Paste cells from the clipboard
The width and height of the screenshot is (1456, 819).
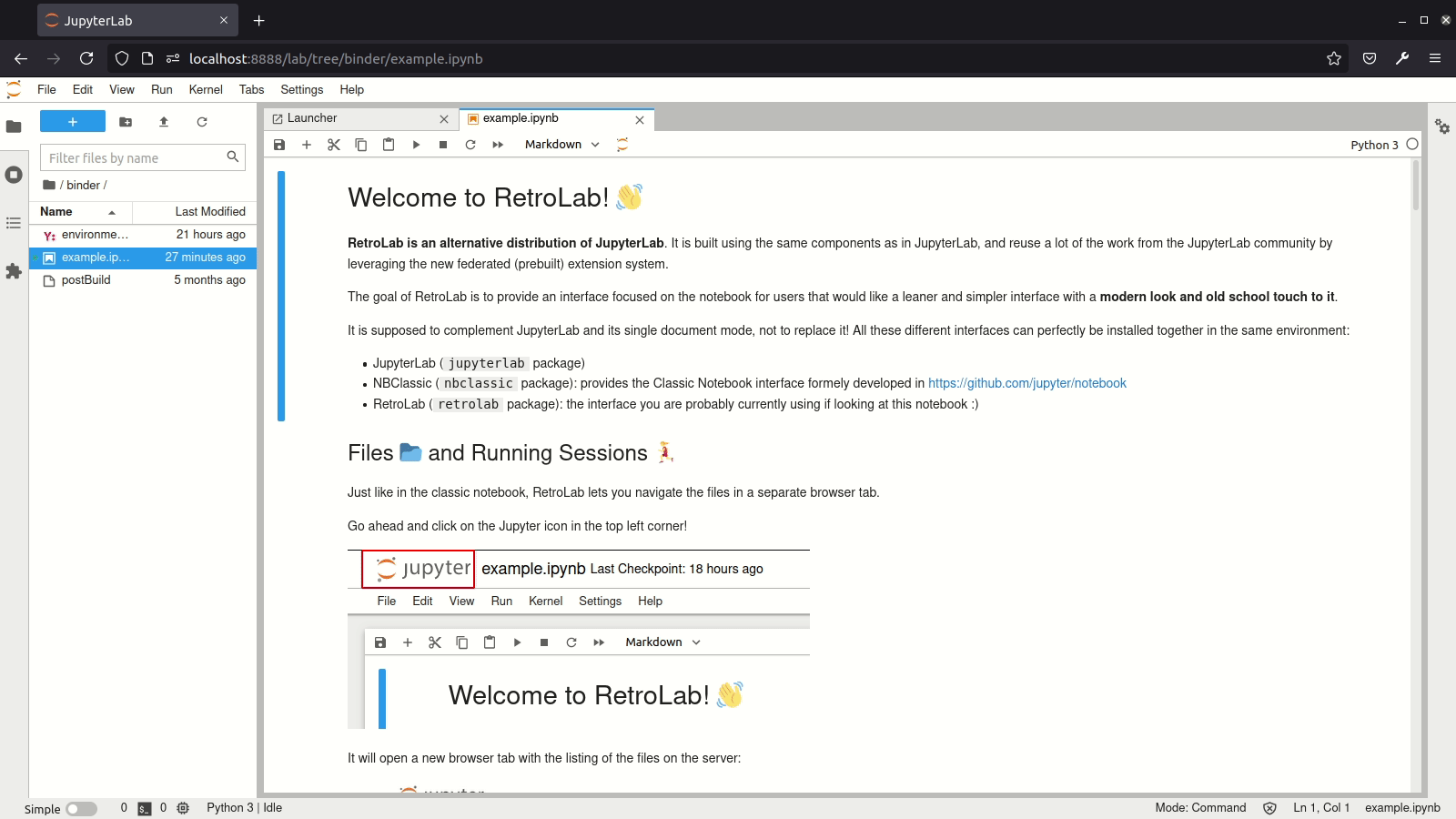(389, 145)
